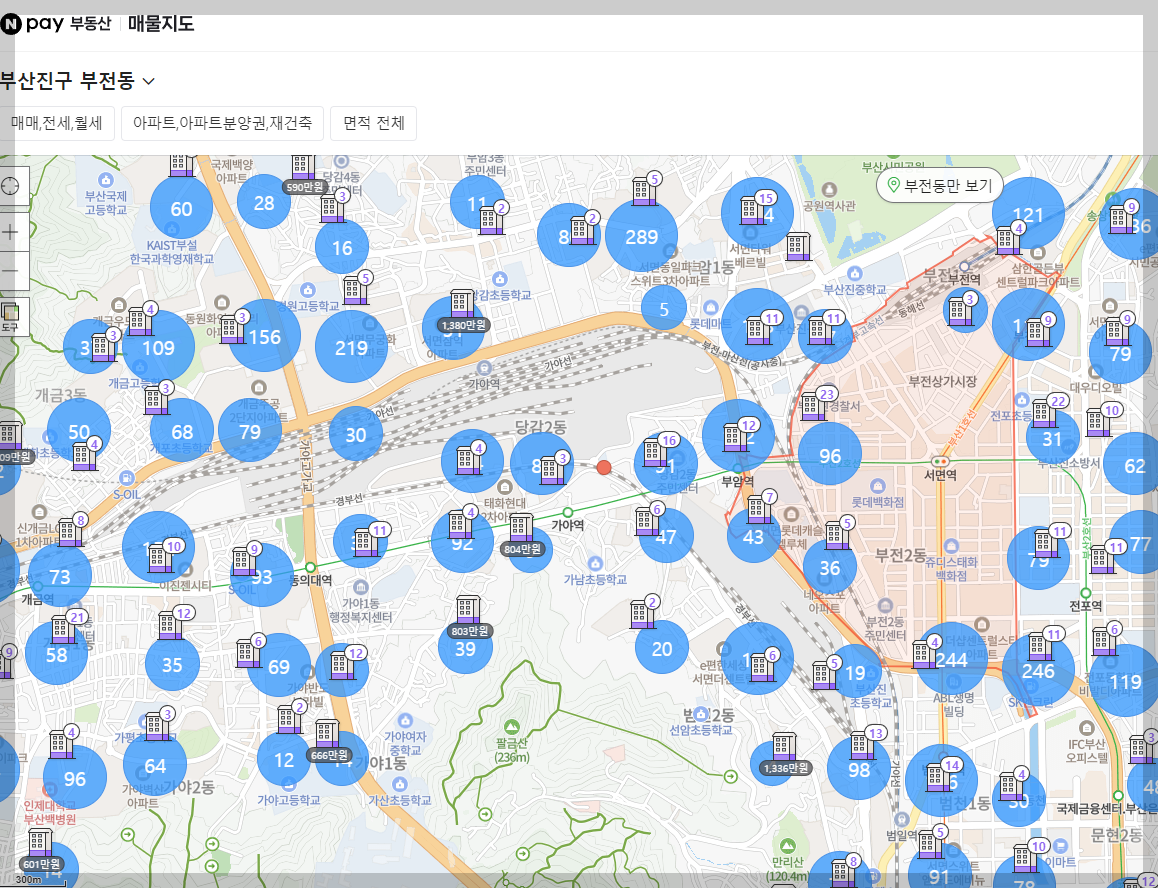Click the 31 listings cluster
1158x888 pixels.
[x=1052, y=439]
